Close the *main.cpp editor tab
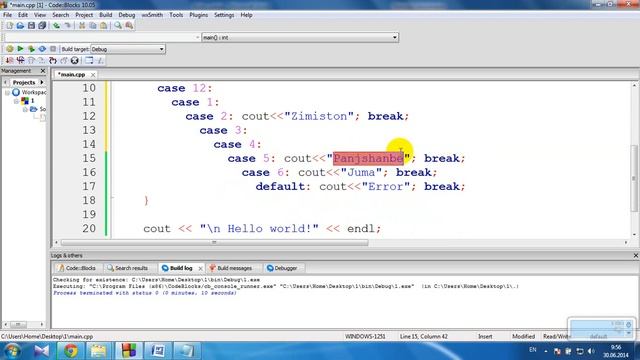Screen dimensions: 640x360 [x=93, y=75]
